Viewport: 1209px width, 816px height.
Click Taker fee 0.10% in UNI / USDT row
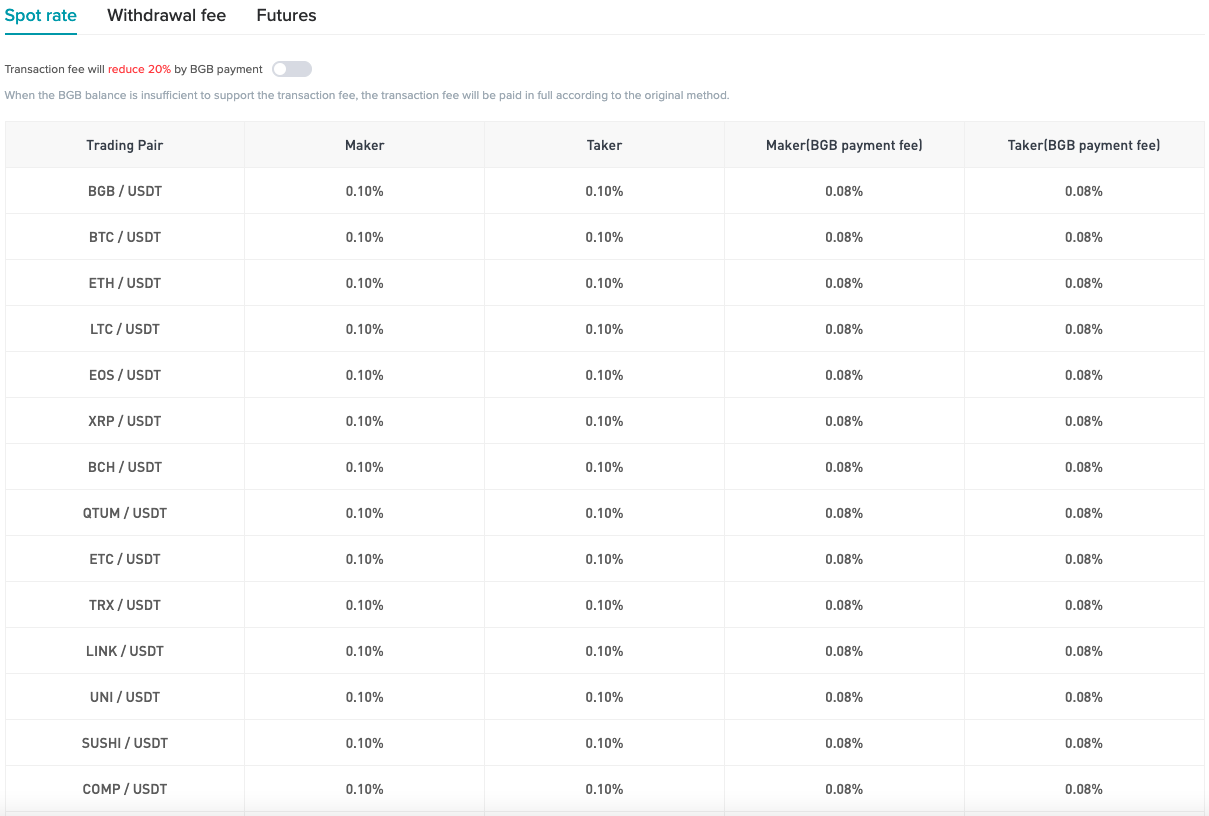605,697
